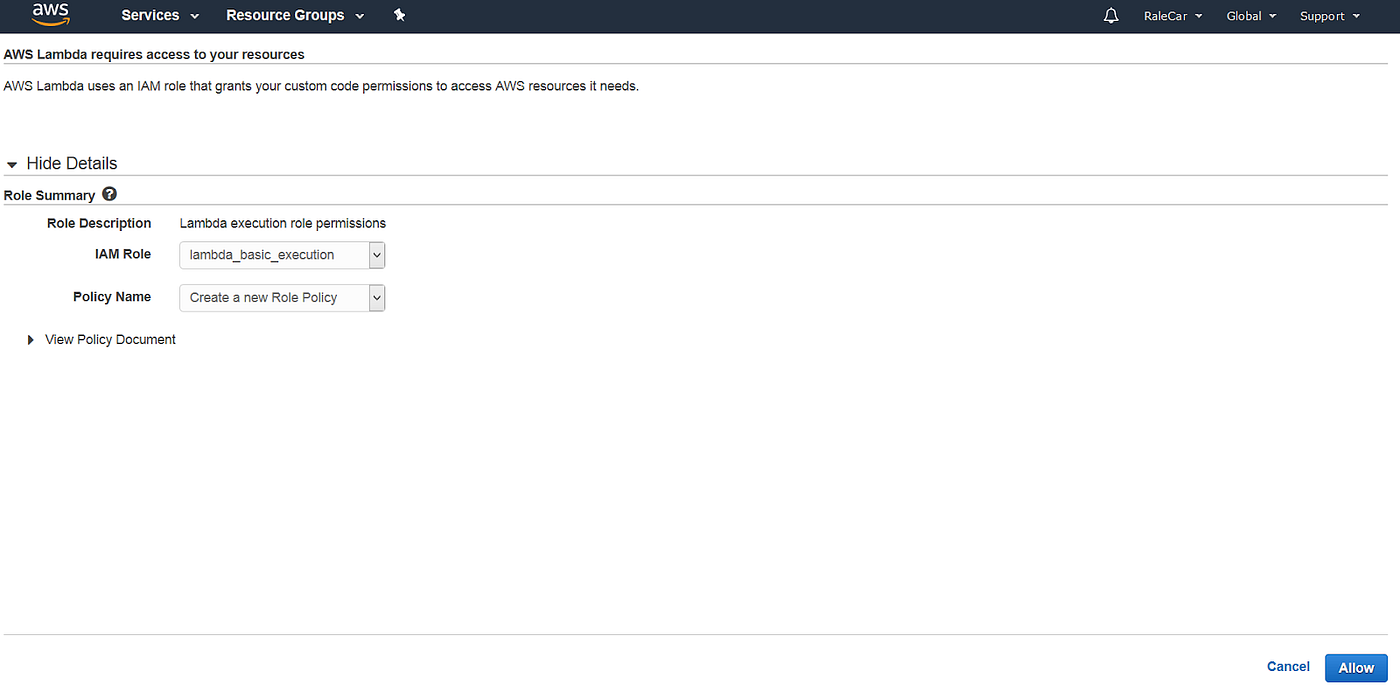Click 'Lambda execution role permissions' text
1400x698 pixels.
(283, 223)
